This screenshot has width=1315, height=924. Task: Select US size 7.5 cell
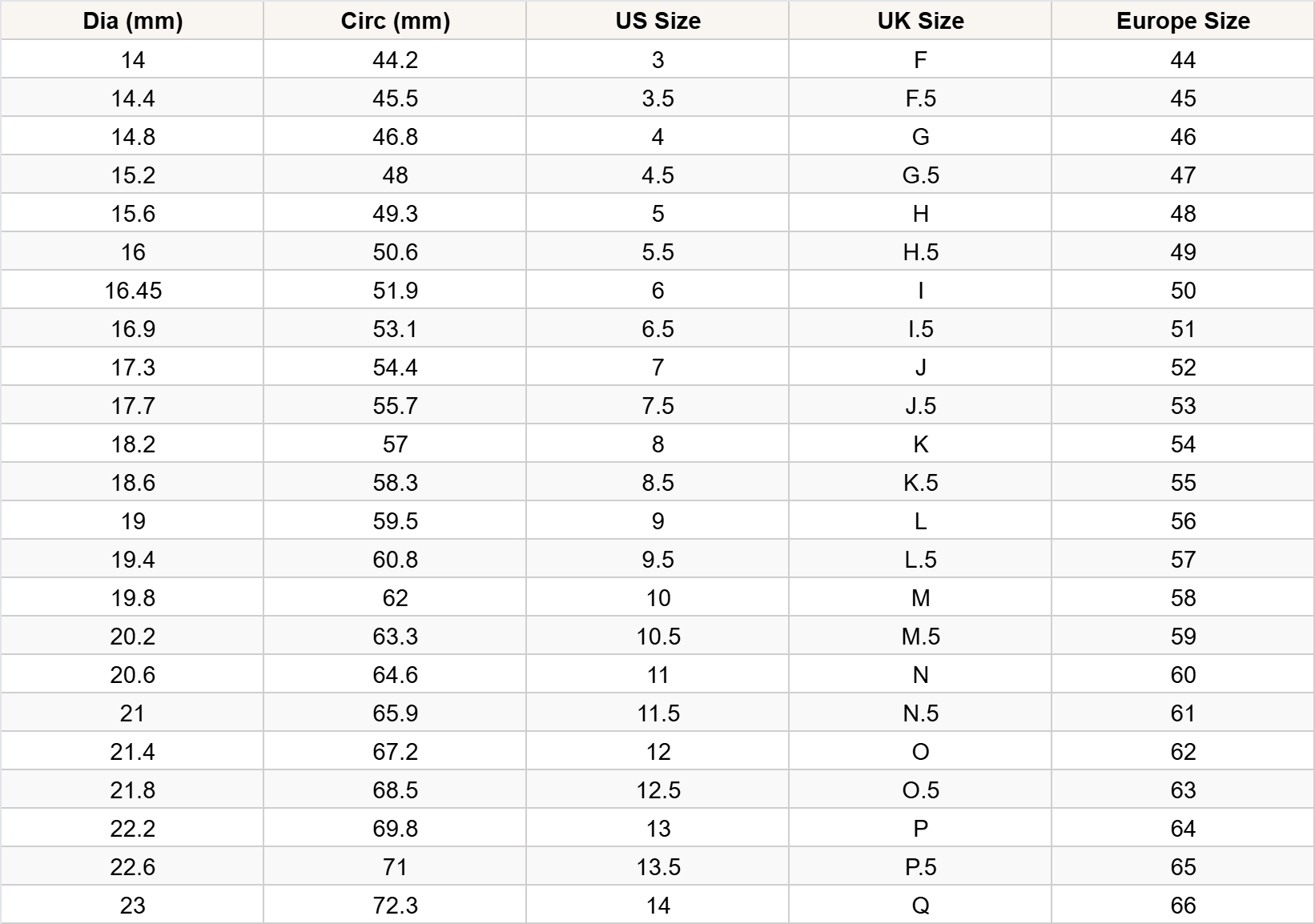(x=657, y=406)
